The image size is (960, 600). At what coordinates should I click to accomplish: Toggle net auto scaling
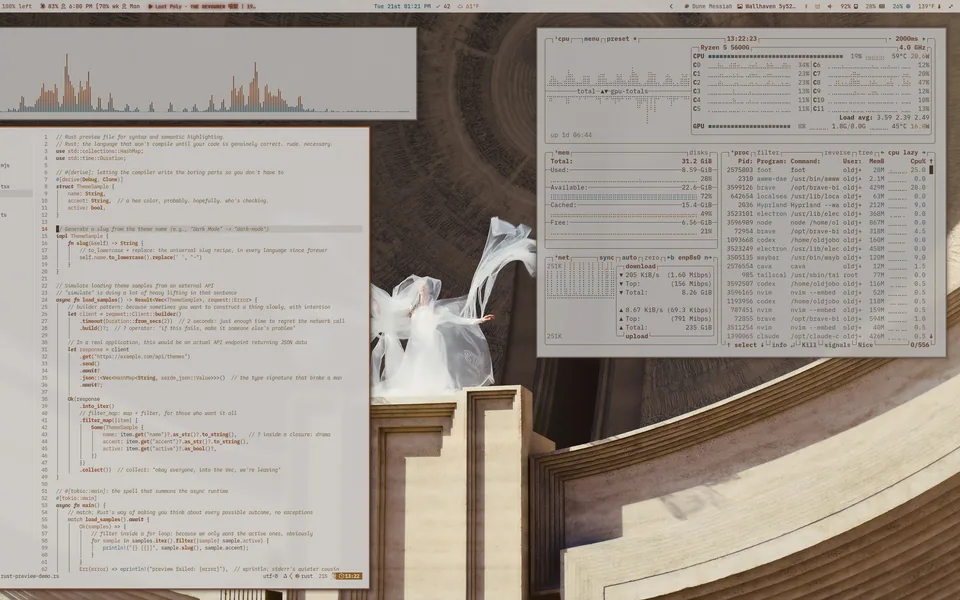(629, 258)
